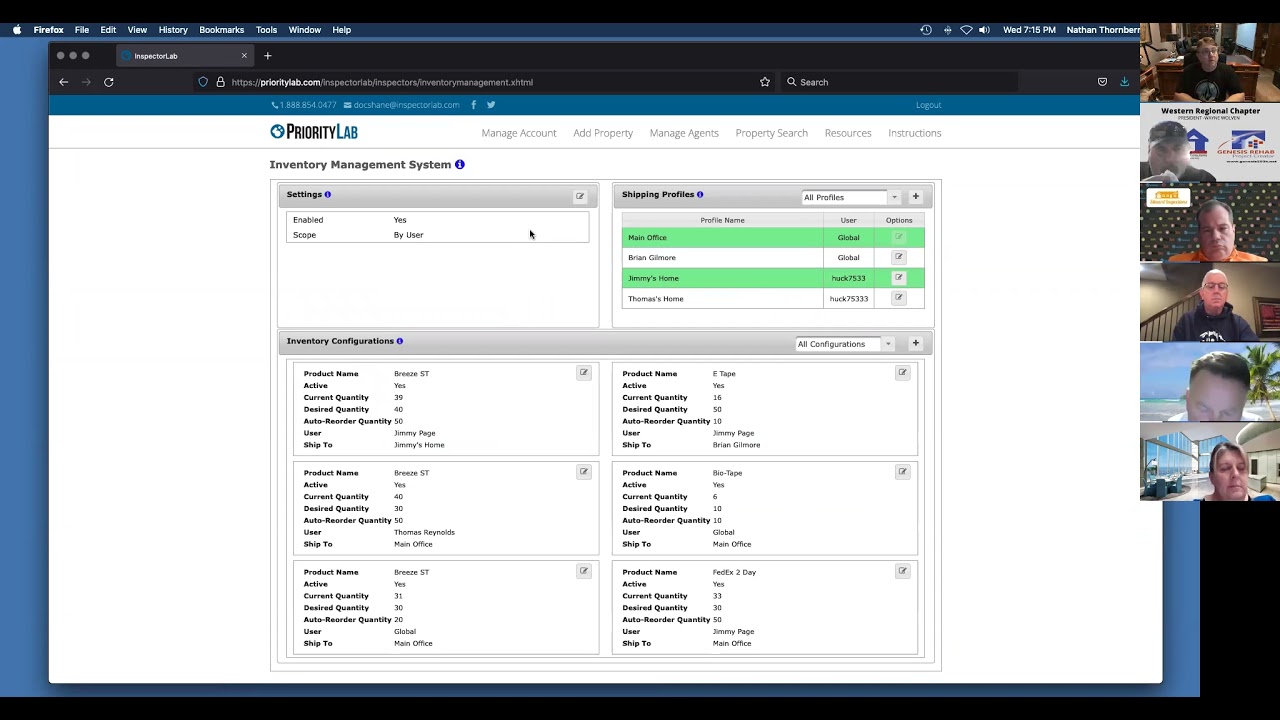Open the All Profiles dropdown
The height and width of the screenshot is (720, 1280).
(851, 197)
